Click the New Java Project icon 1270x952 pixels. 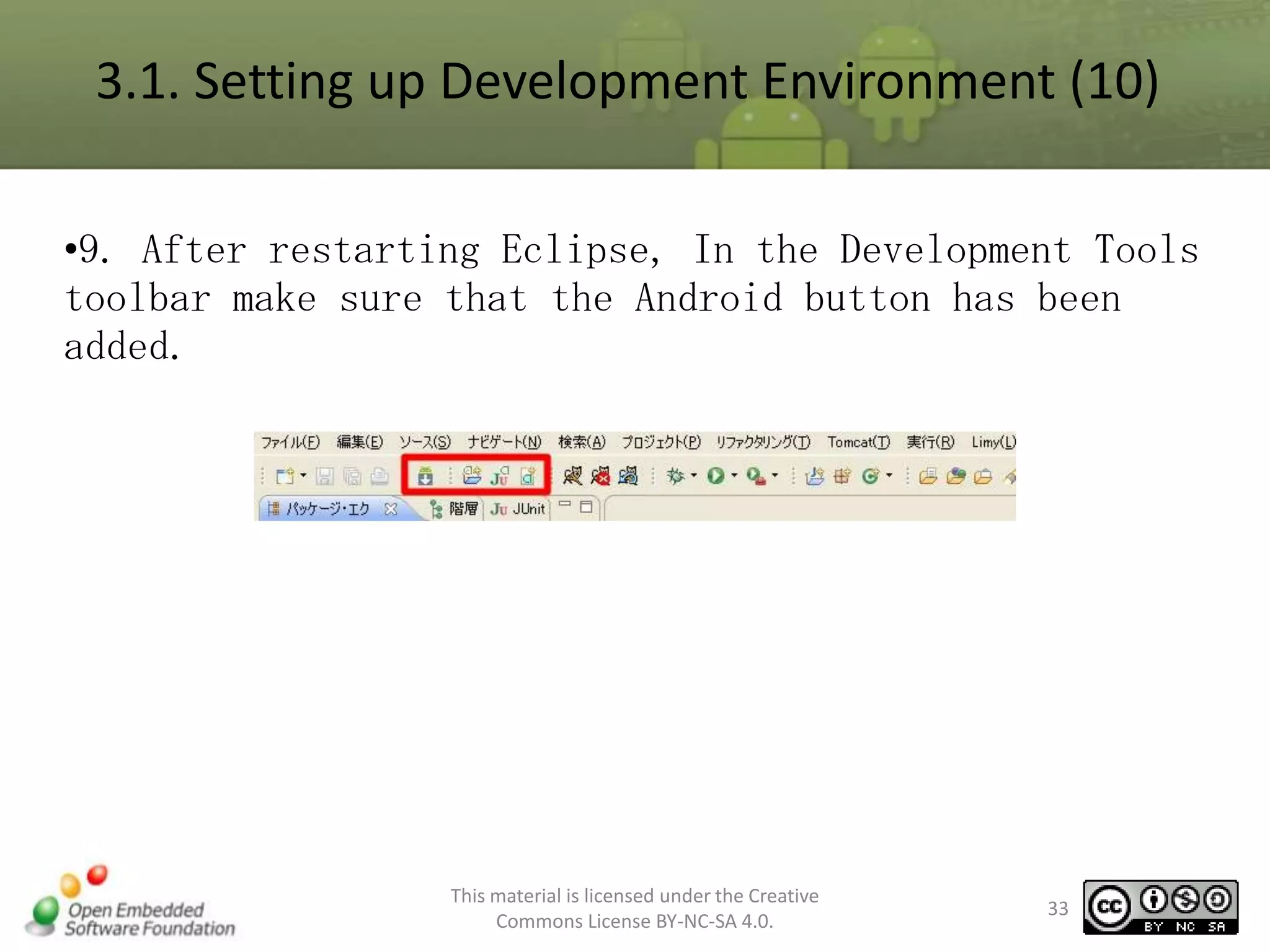(x=815, y=476)
